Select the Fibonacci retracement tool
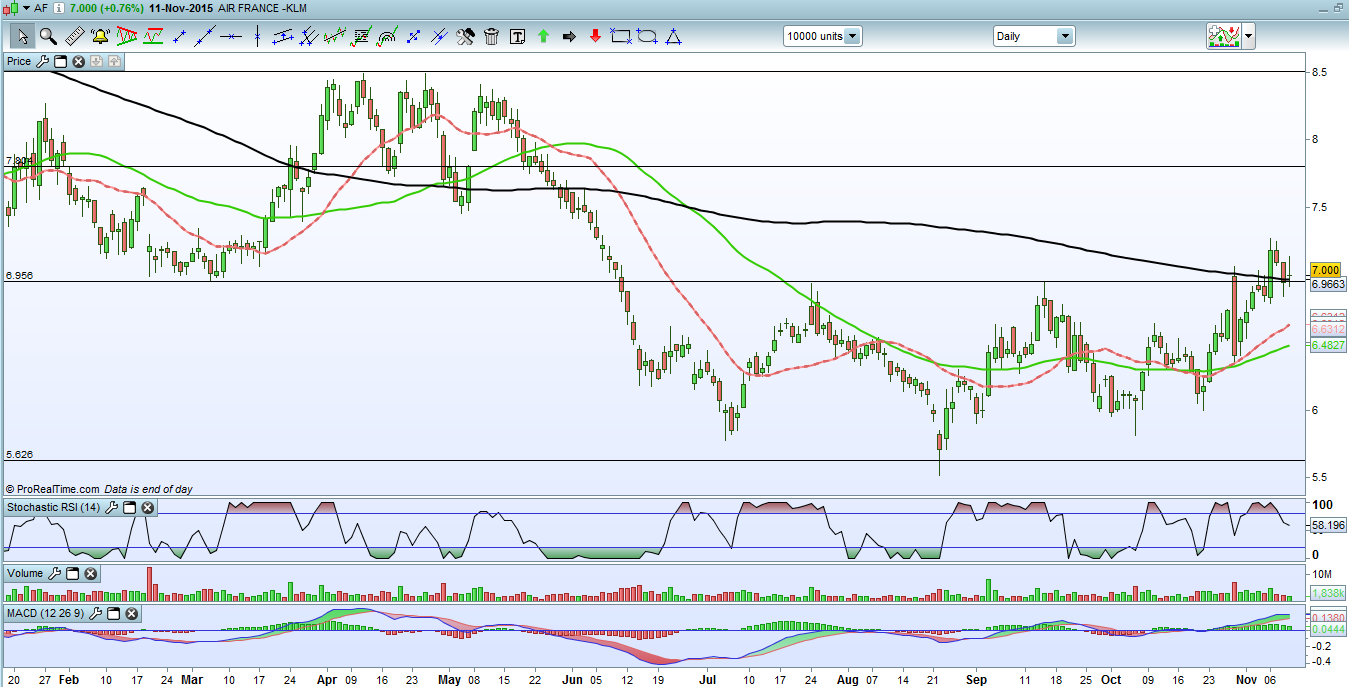 click(x=361, y=37)
